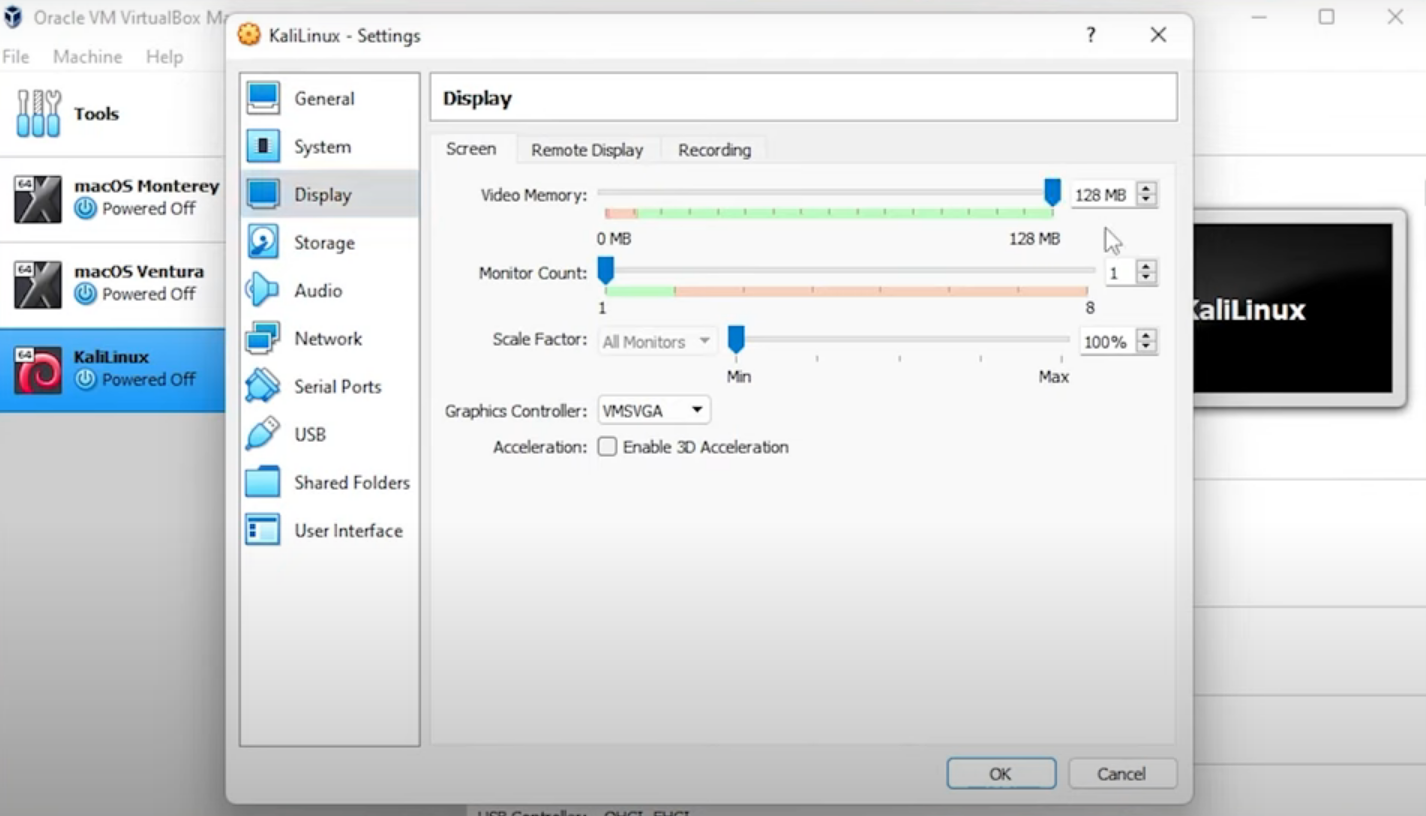Select the macOS Ventura VM icon
The width and height of the screenshot is (1426, 816).
pos(38,284)
